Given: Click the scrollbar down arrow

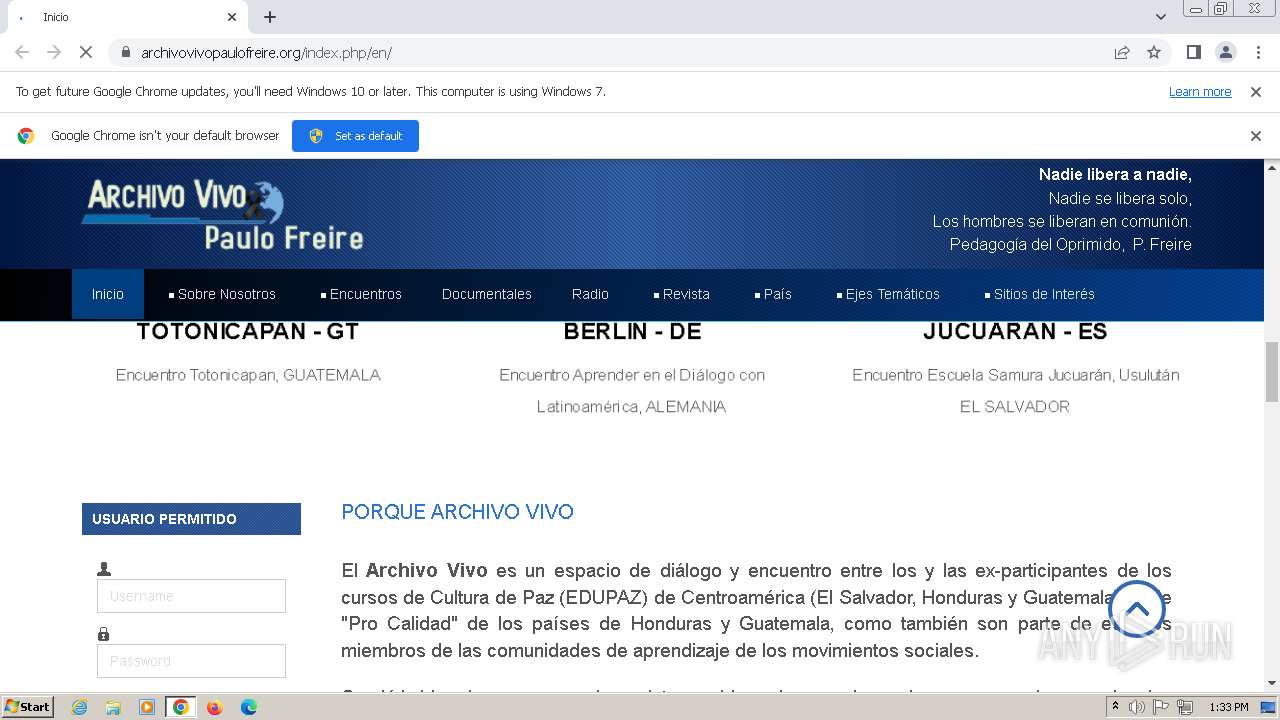Looking at the screenshot, I should [x=1272, y=683].
